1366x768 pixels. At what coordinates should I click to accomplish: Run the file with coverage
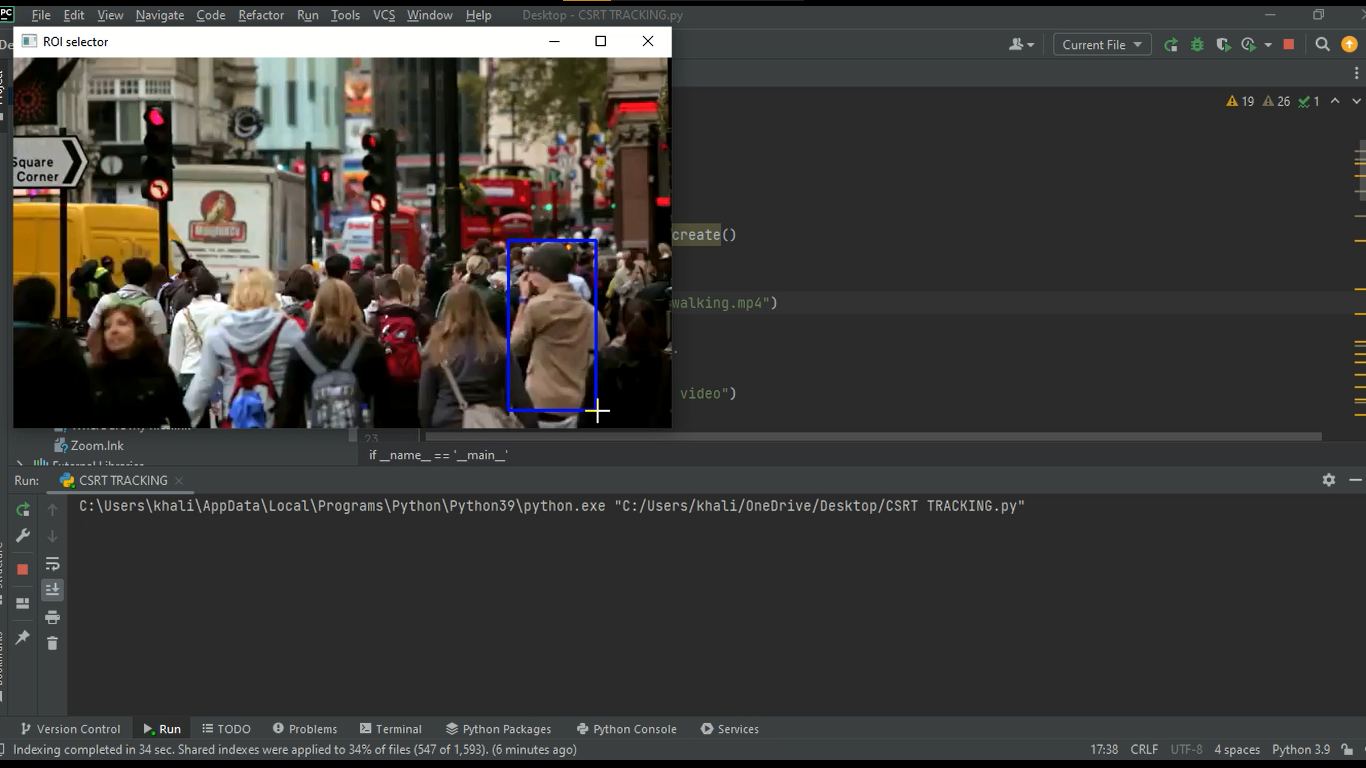click(1222, 44)
